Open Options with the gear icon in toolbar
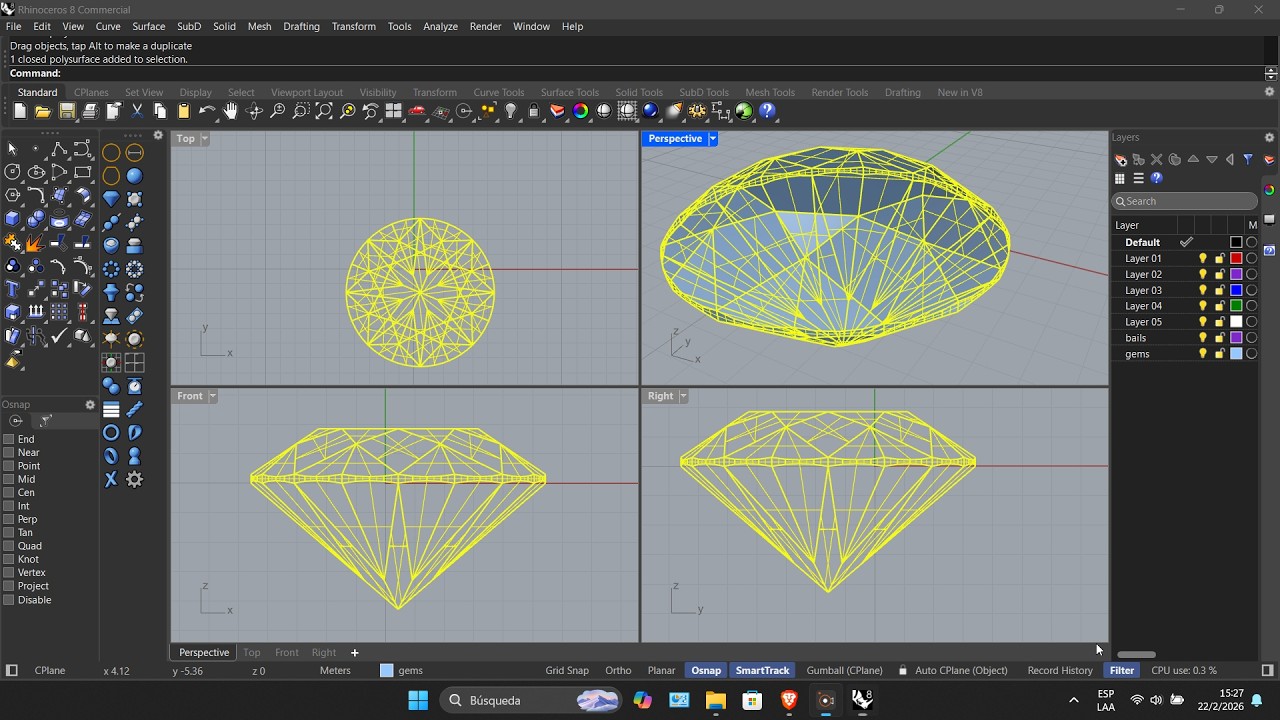This screenshot has width=1280, height=720. pyautogui.click(x=698, y=111)
